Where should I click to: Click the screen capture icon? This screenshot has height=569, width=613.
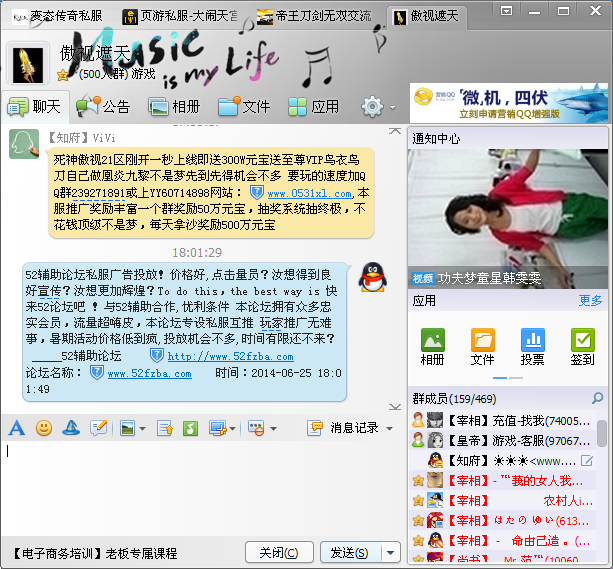point(217,429)
